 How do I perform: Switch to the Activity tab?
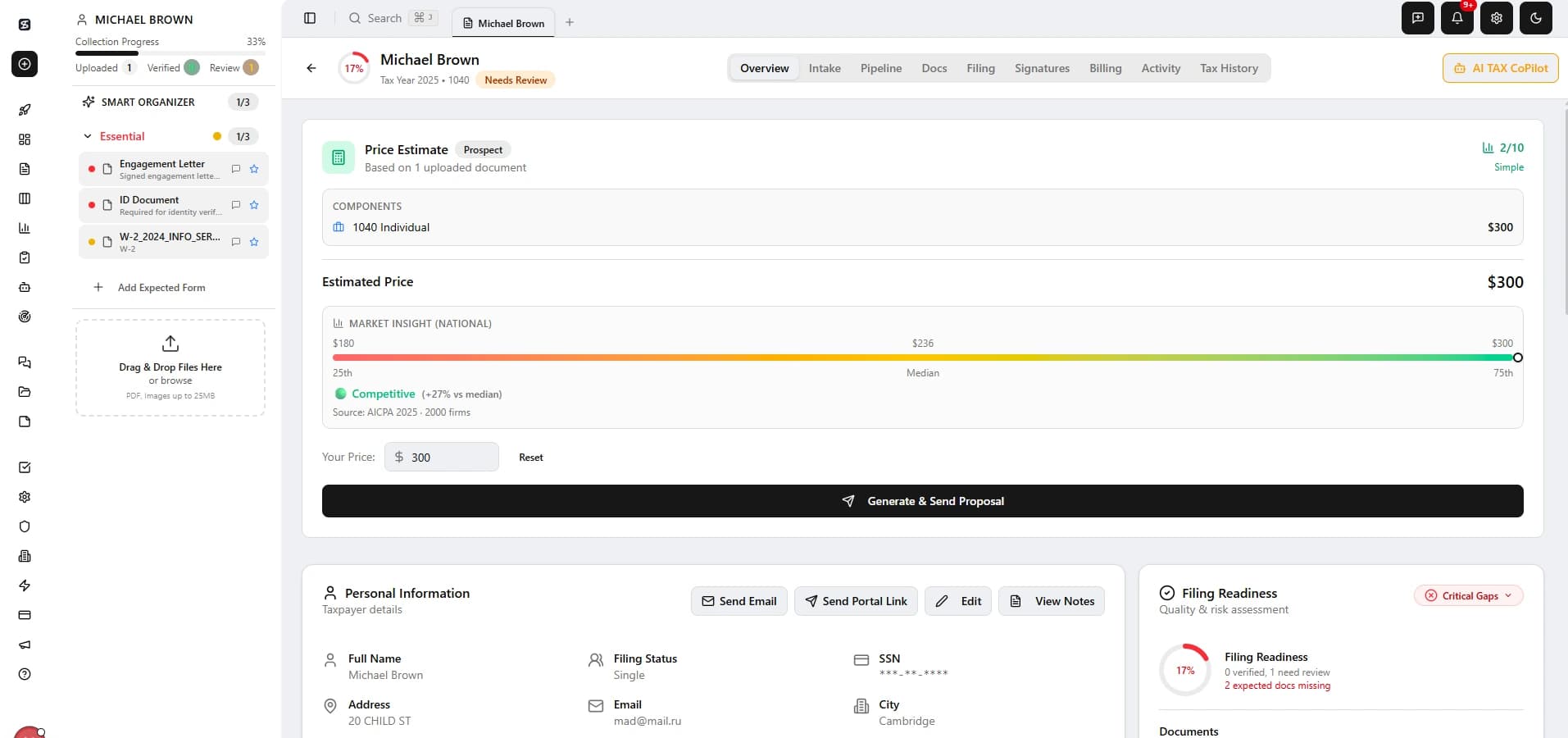(1161, 68)
